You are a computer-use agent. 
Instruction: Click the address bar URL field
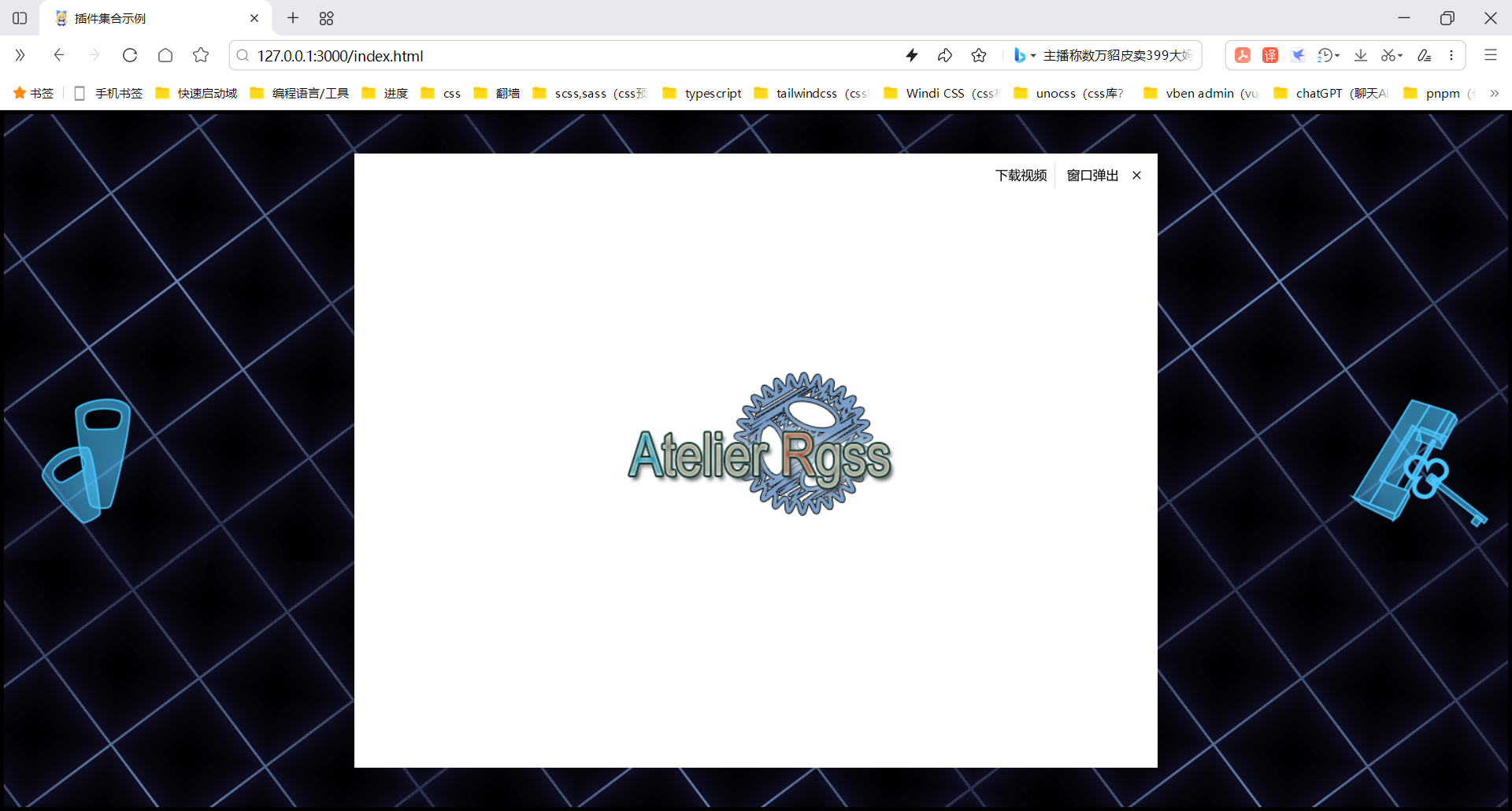[575, 55]
